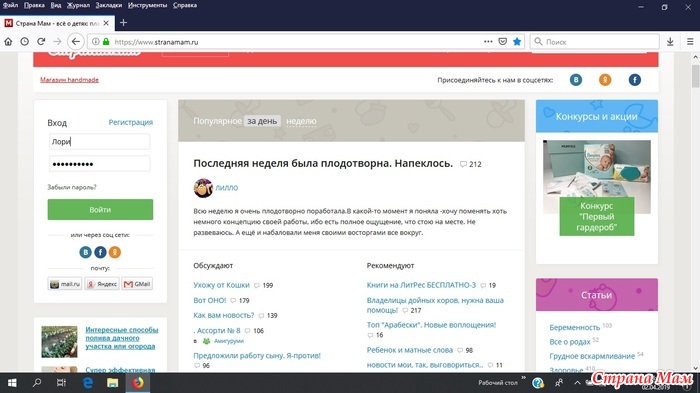Viewport: 700px width, 393px height.
Task: Switch to Firefox taskbar icon
Action: pos(138,383)
